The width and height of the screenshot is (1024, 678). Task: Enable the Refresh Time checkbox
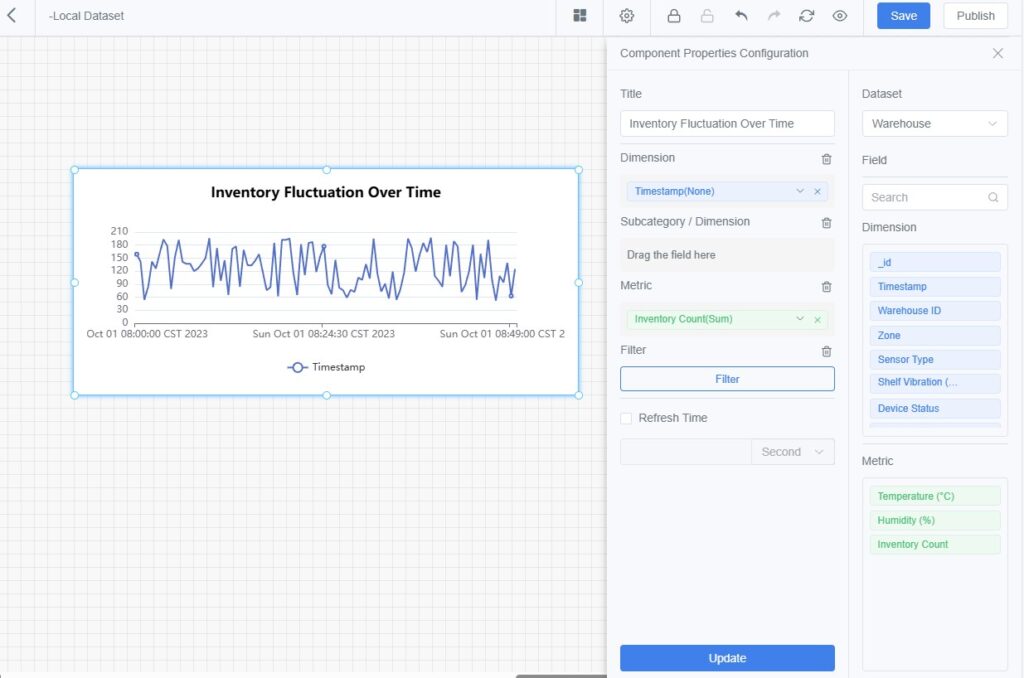point(626,418)
